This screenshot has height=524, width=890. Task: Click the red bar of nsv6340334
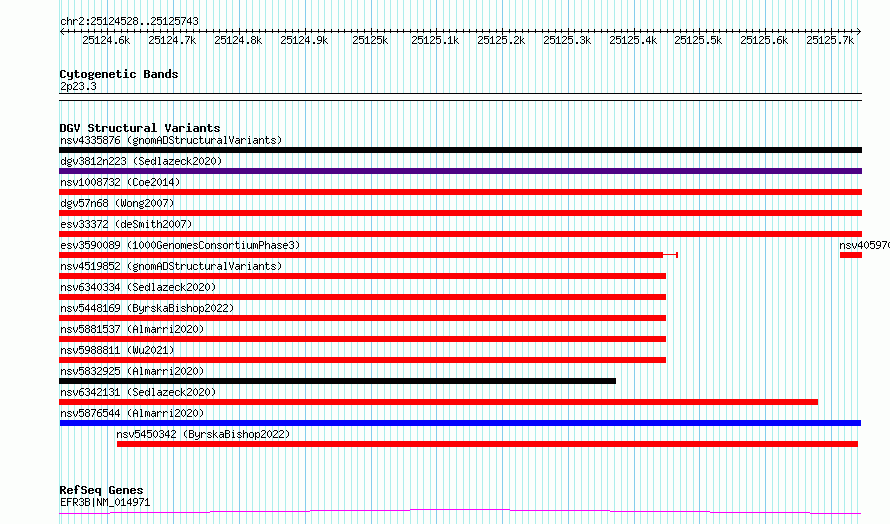(x=362, y=297)
